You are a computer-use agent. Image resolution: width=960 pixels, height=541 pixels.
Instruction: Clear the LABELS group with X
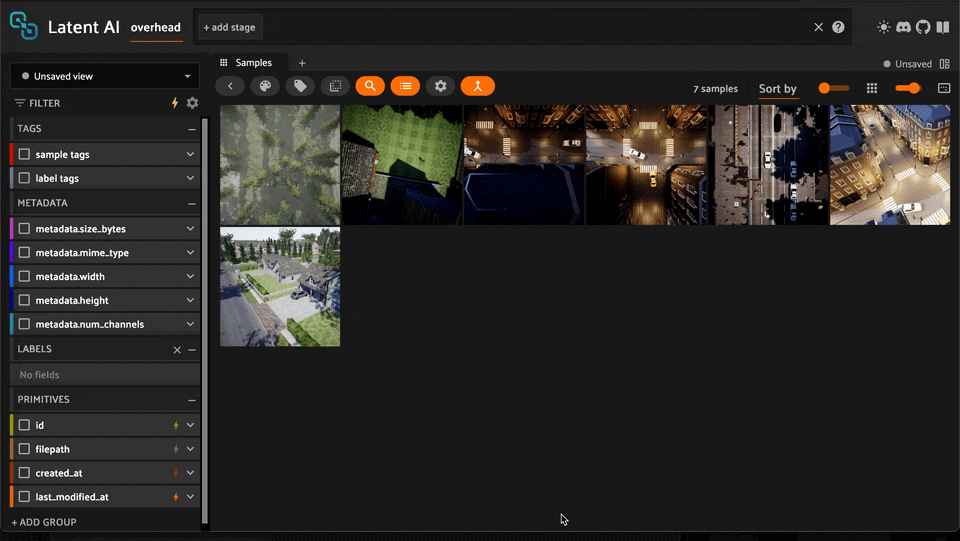tap(177, 350)
